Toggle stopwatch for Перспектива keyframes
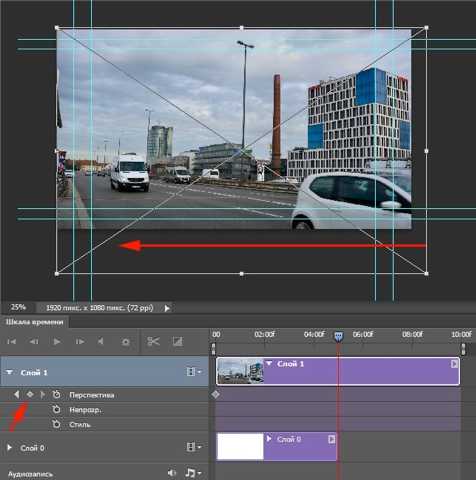 click(56, 395)
